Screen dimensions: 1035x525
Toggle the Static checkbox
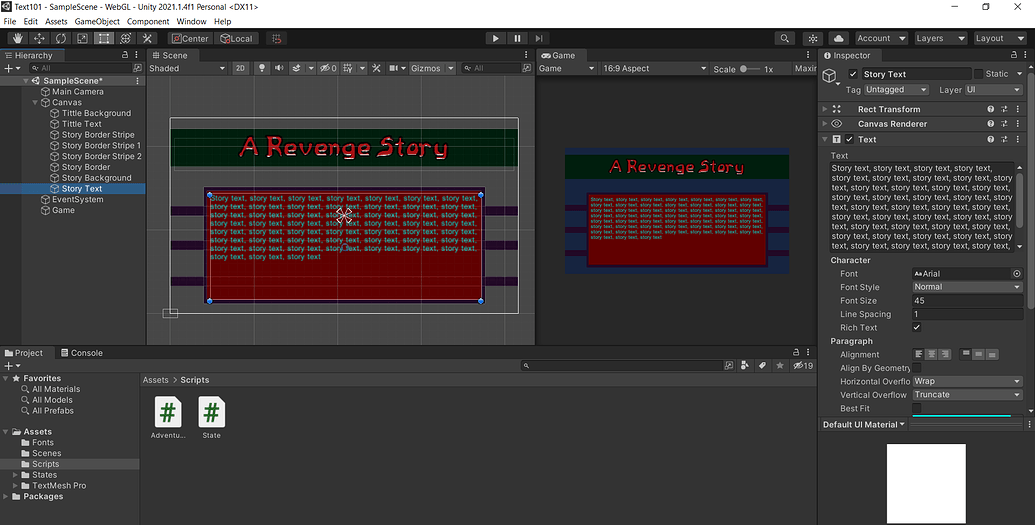(x=978, y=74)
